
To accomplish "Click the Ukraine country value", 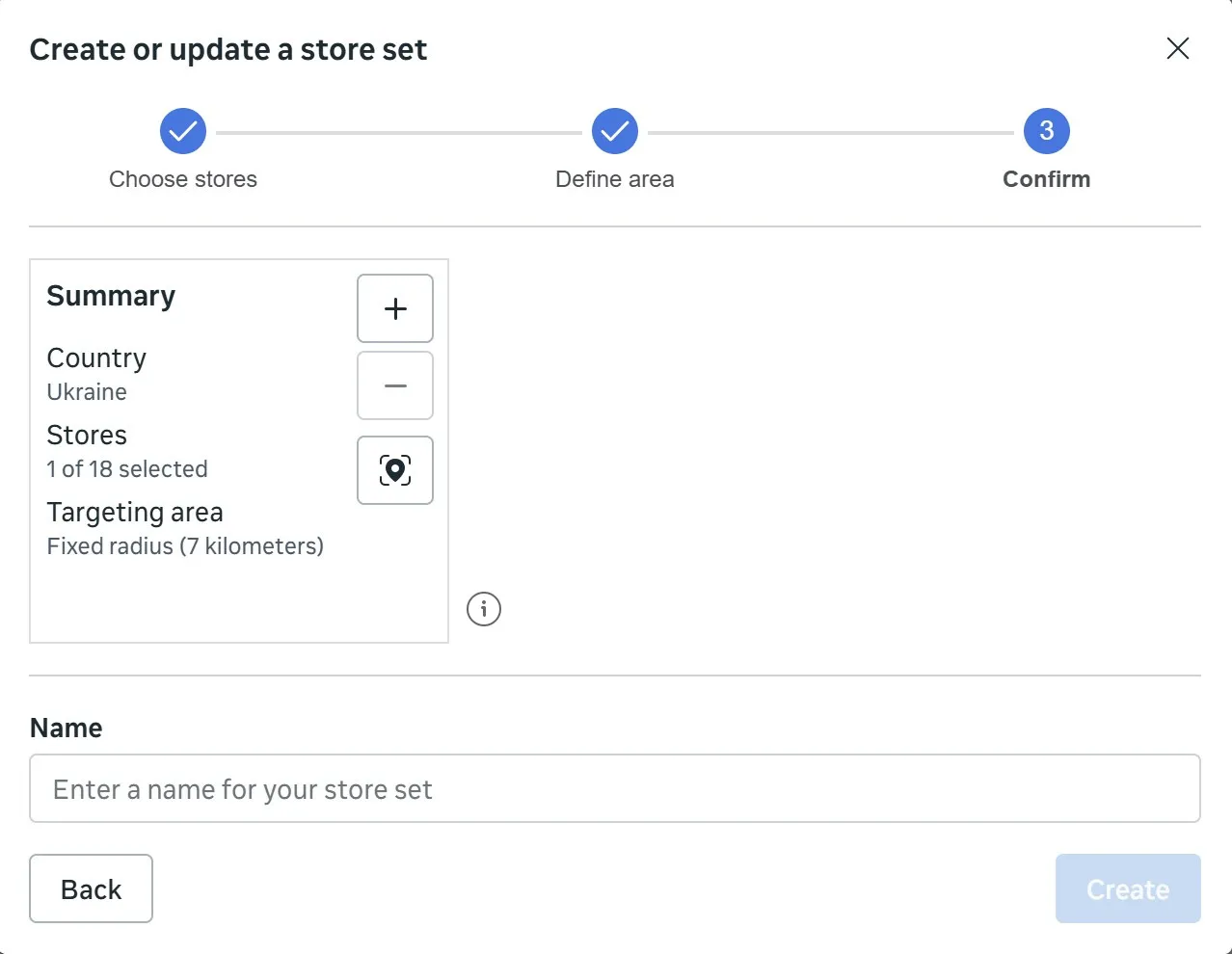I will [x=87, y=392].
